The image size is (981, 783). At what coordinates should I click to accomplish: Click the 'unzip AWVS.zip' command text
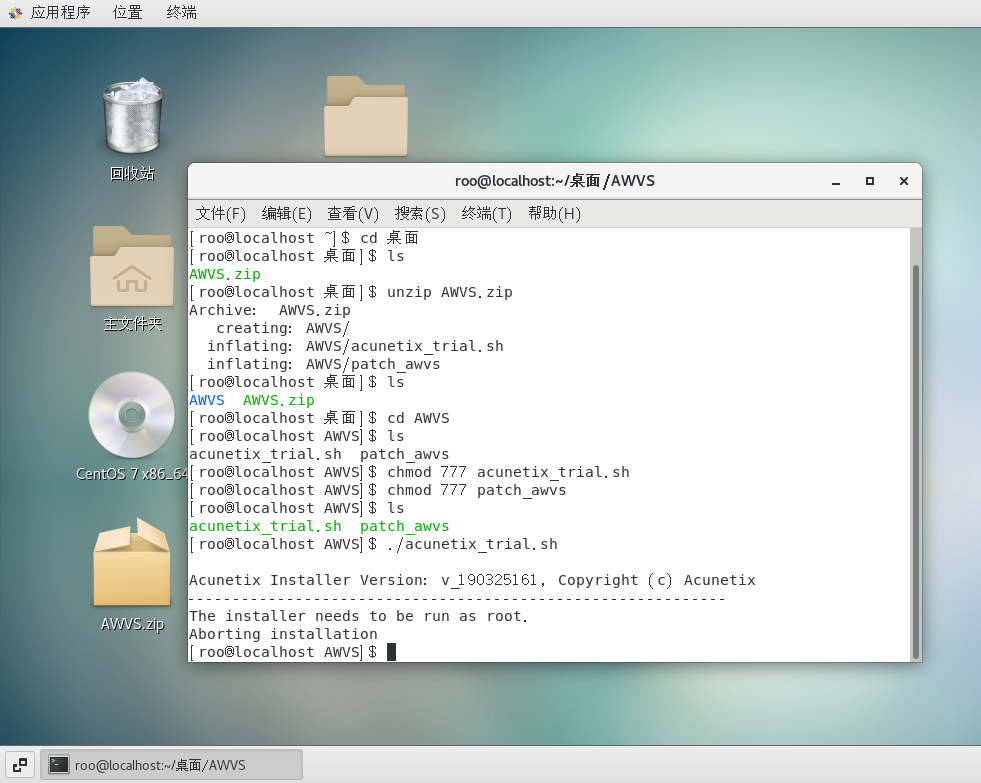[x=450, y=292]
